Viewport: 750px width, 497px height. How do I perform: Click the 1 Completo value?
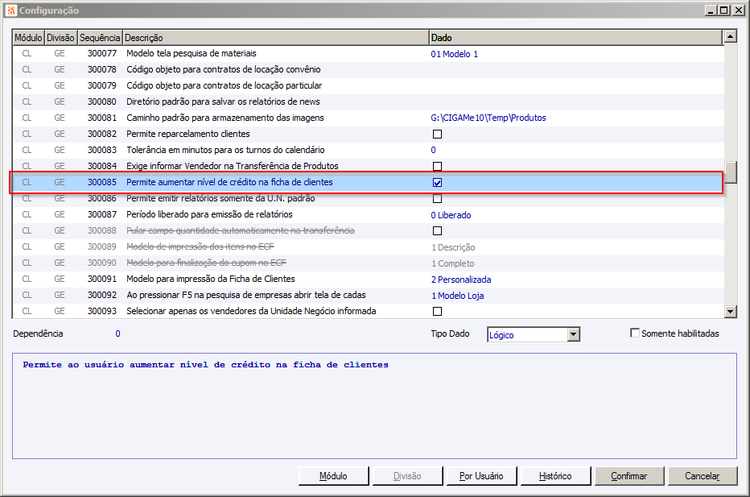[x=452, y=264]
